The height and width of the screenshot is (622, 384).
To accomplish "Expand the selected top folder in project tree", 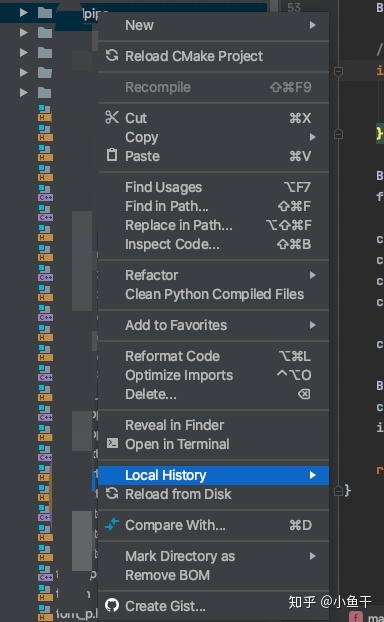I will (x=23, y=13).
